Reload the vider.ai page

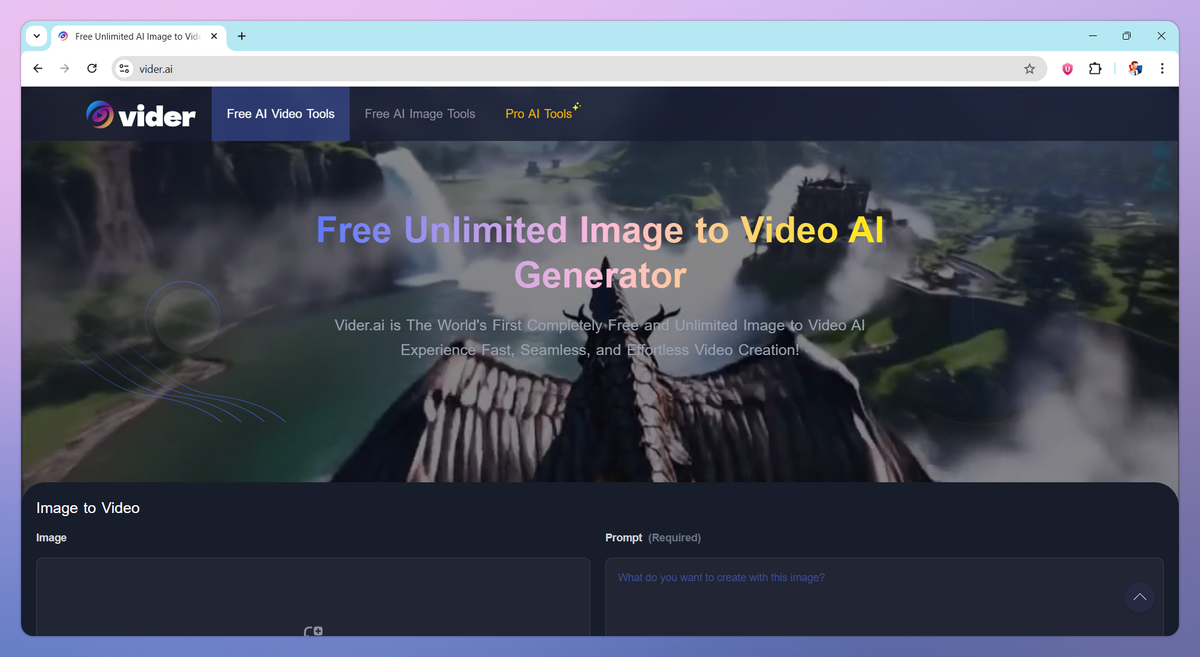(x=92, y=69)
